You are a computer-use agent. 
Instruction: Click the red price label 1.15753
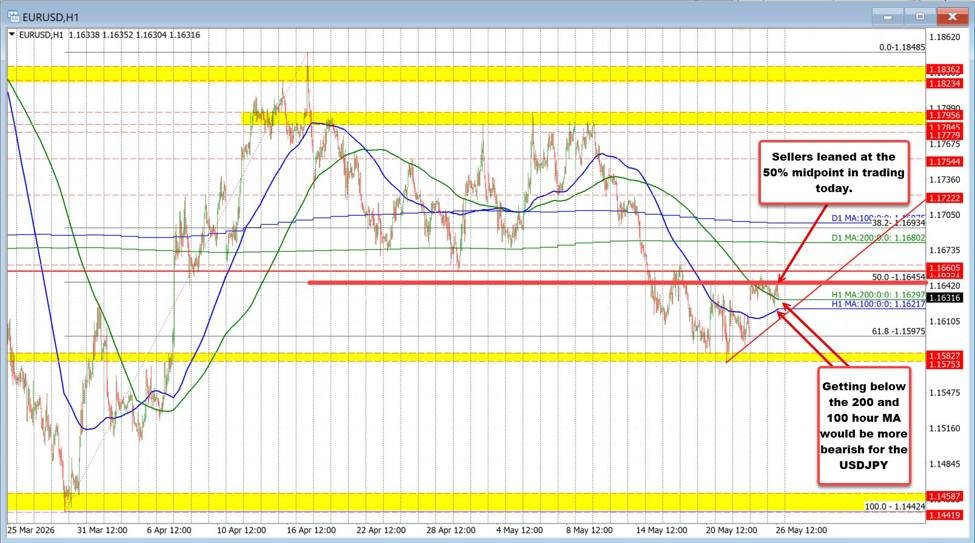point(945,364)
